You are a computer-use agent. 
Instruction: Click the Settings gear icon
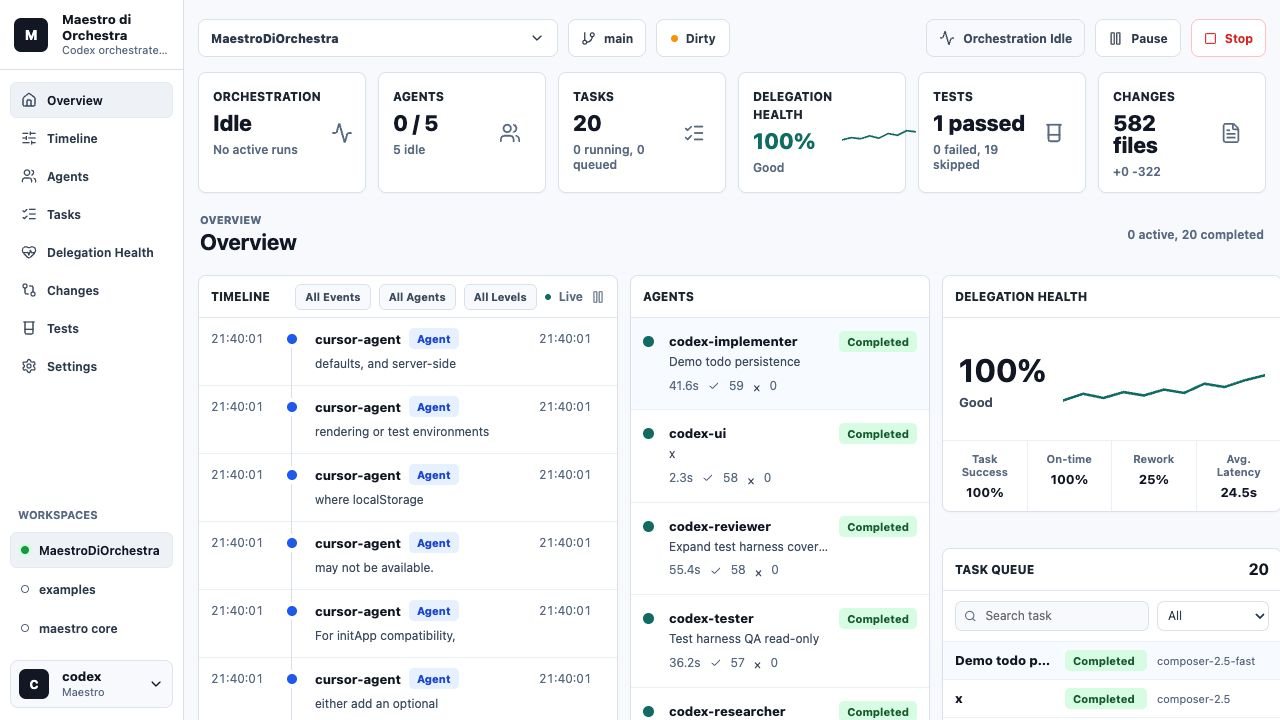tap(29, 366)
